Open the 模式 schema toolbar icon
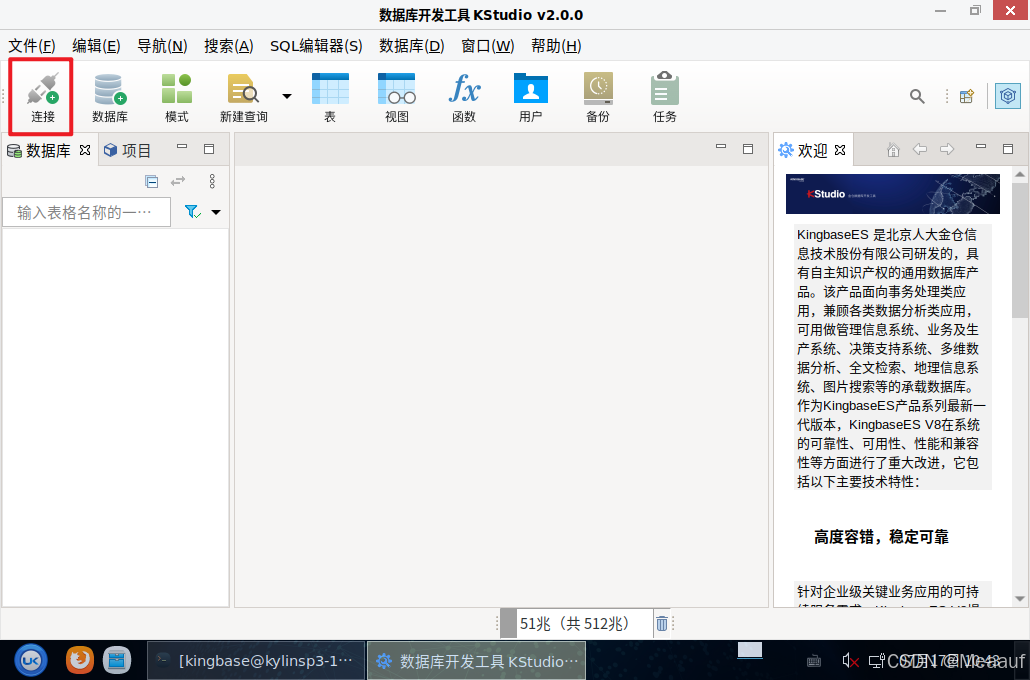The width and height of the screenshot is (1030, 680). click(177, 97)
